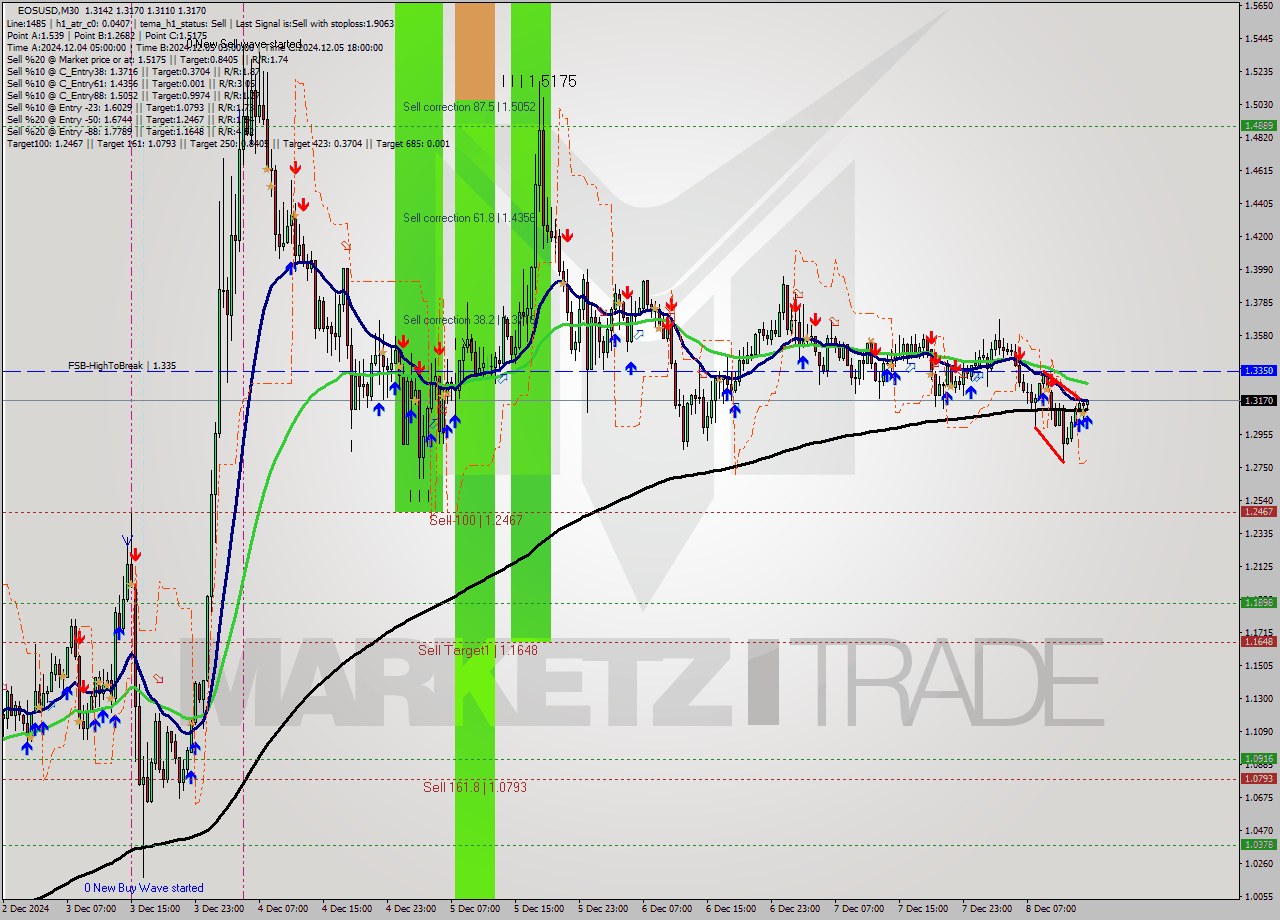1280x920 pixels.
Task: Click the 1.1300 price axis label
Action: (1258, 698)
